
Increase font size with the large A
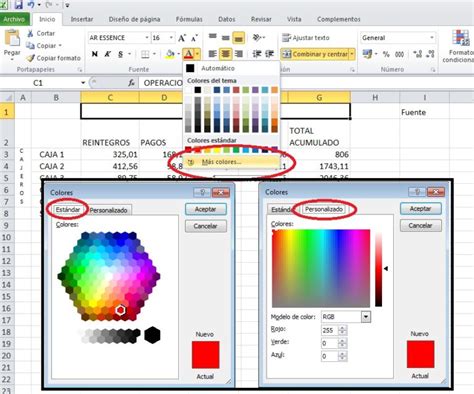[x=182, y=38]
